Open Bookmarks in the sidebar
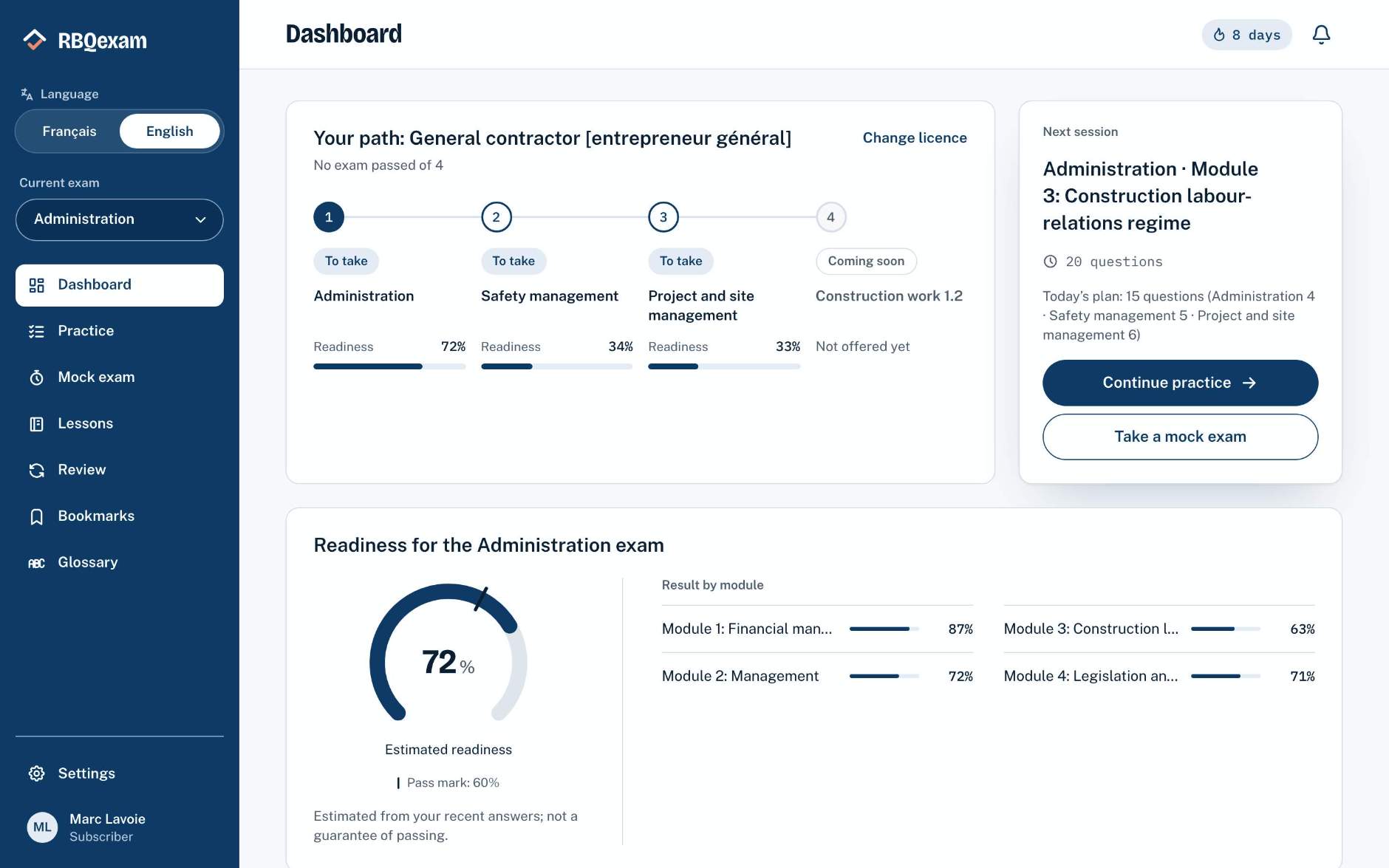The height and width of the screenshot is (868, 1389). click(x=120, y=516)
